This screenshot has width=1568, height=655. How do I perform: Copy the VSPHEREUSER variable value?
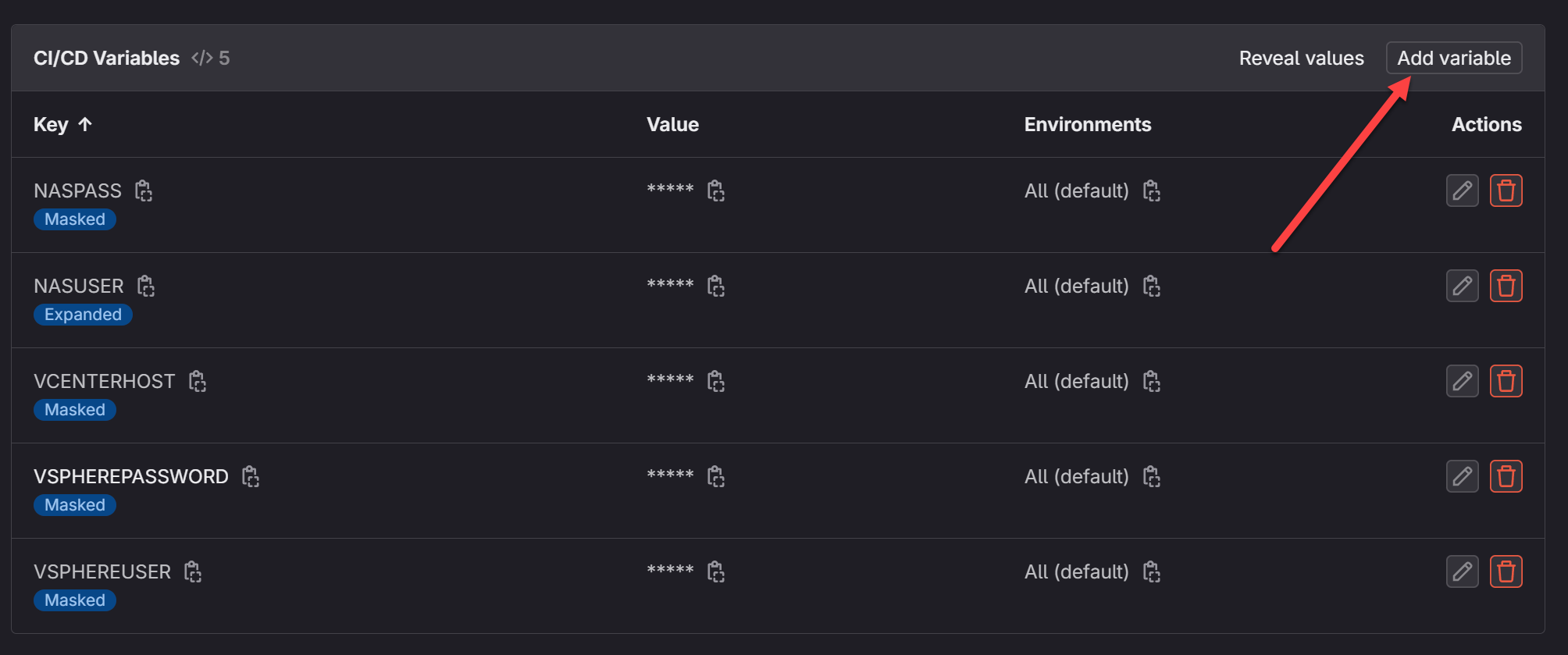pos(716,571)
